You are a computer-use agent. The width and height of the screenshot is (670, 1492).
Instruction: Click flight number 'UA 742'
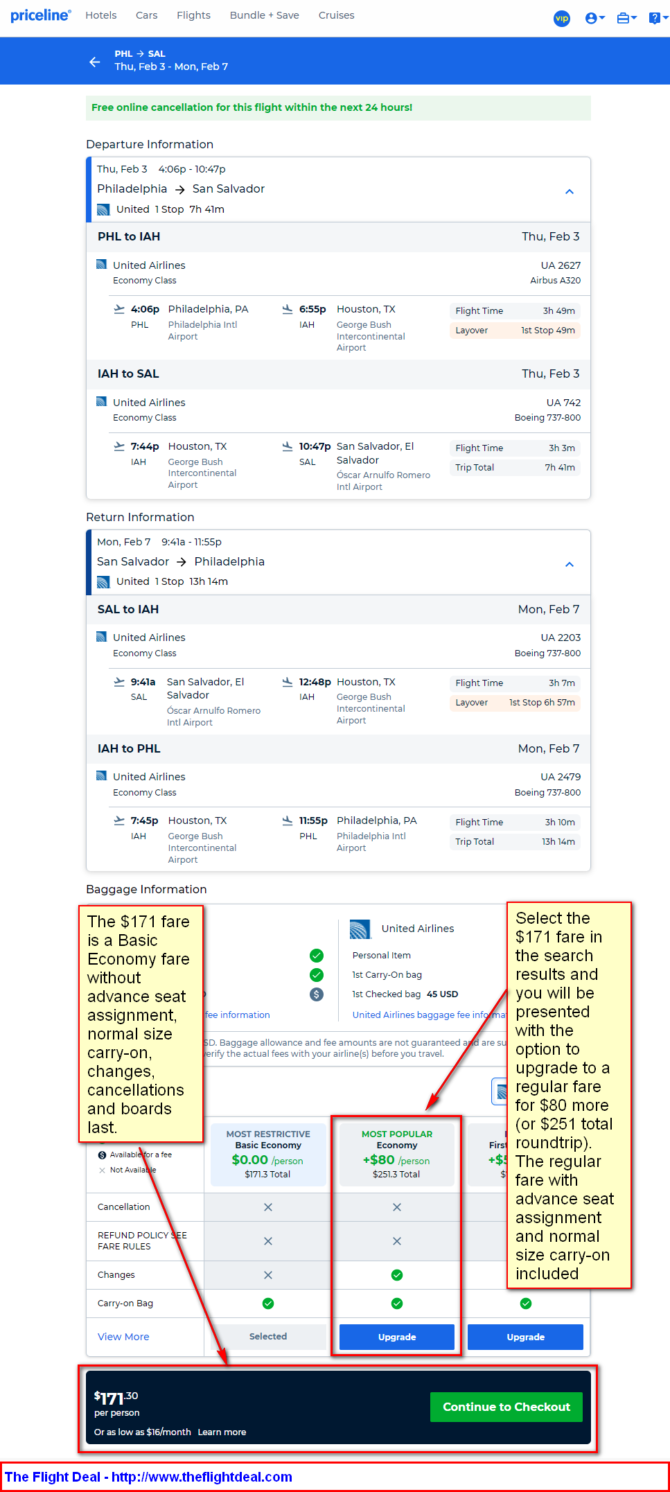563,402
